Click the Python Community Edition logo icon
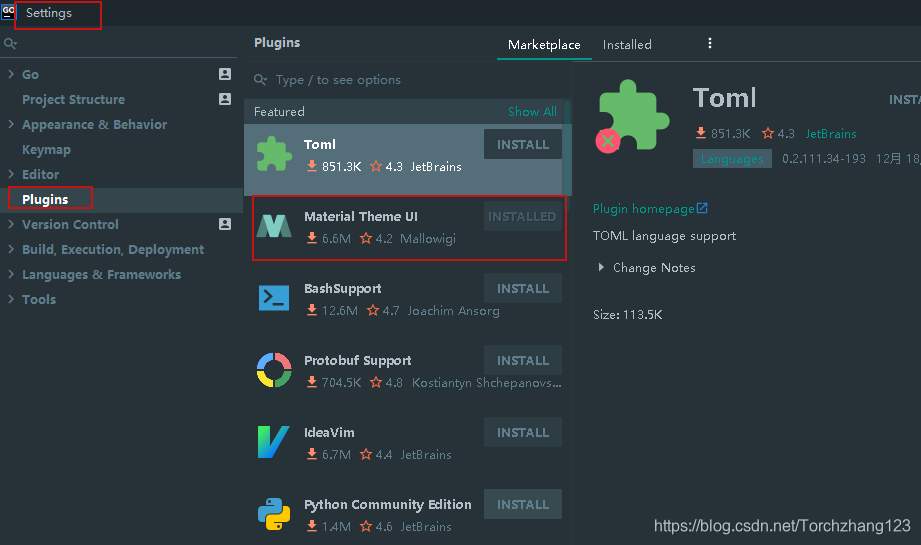 [274, 514]
